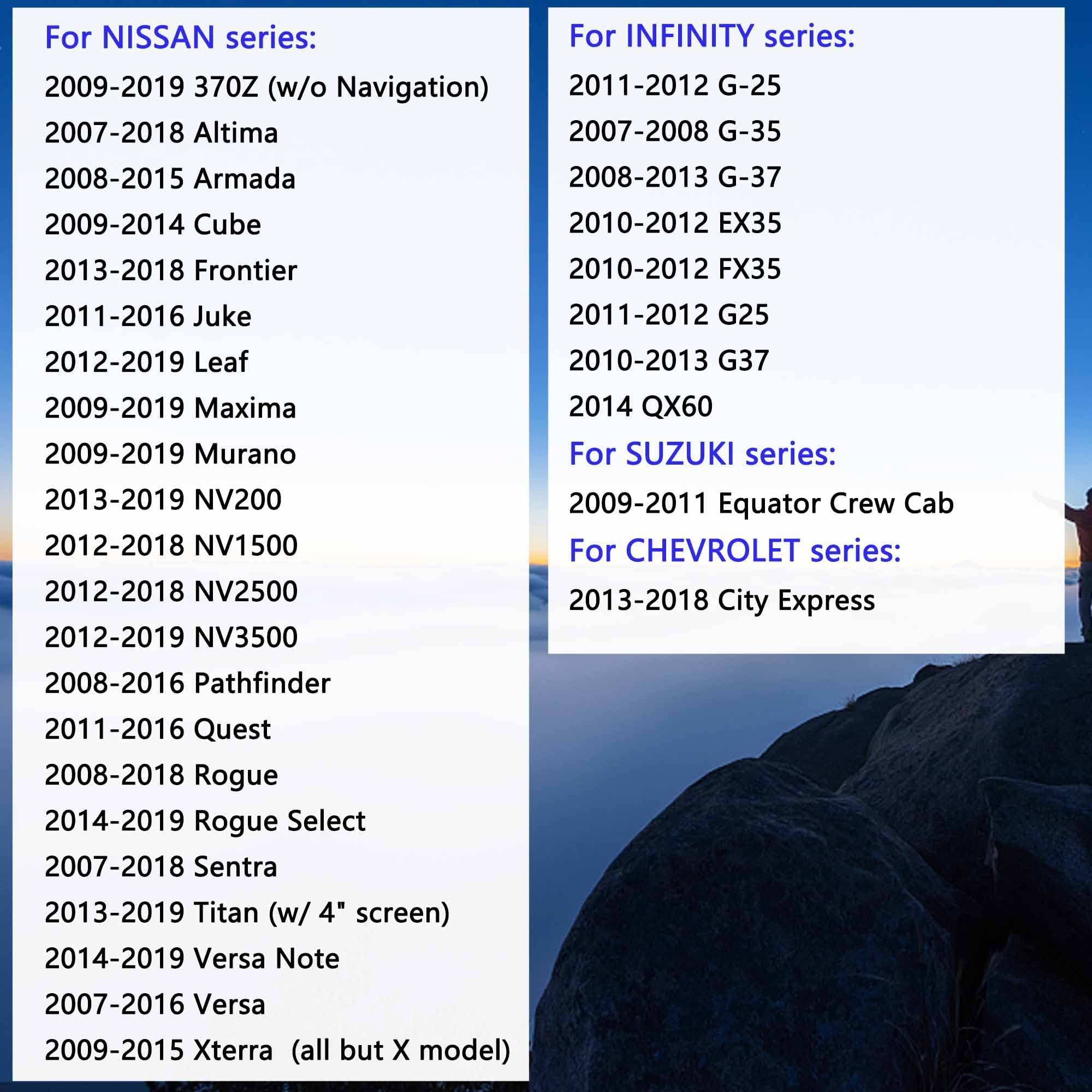Click the 2014 QX60 entry
This screenshot has height=1092, width=1092.
(641, 406)
